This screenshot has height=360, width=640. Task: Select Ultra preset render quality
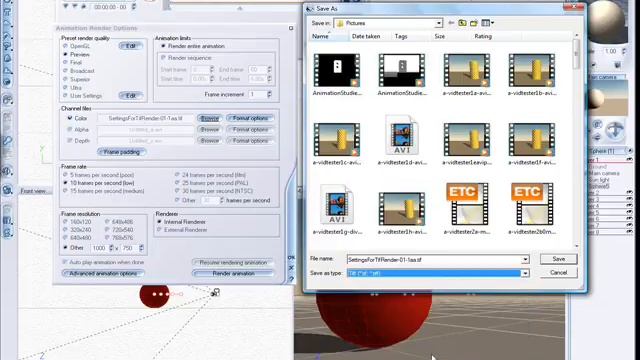pos(72,87)
